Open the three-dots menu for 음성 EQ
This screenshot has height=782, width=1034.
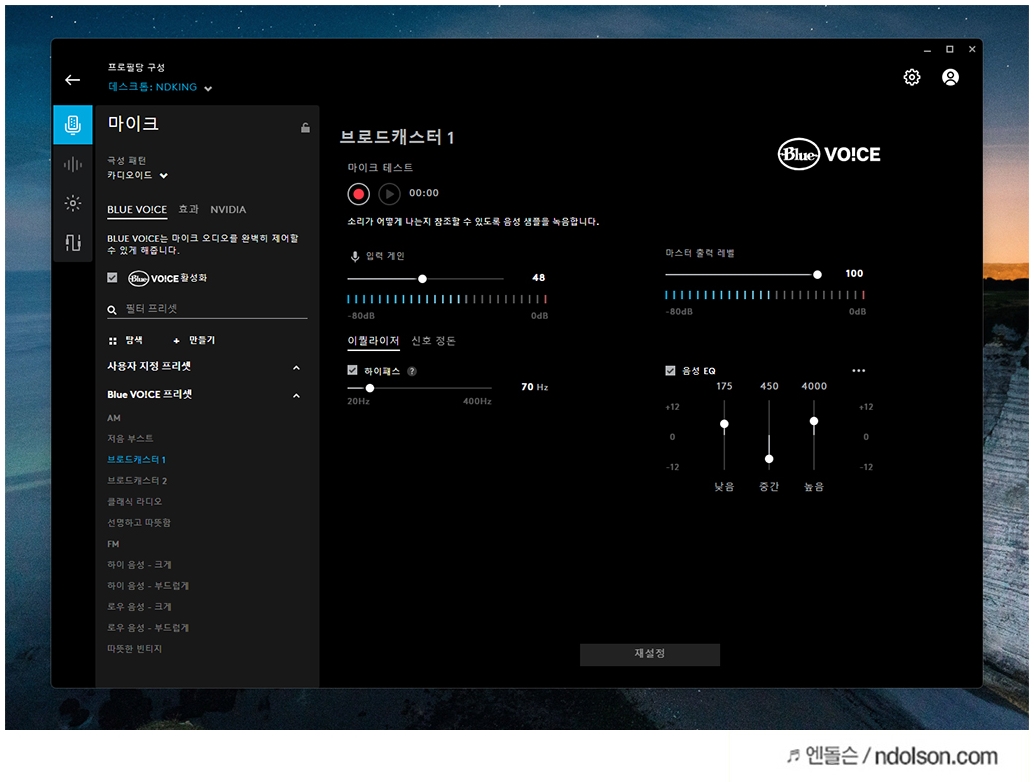pyautogui.click(x=858, y=371)
